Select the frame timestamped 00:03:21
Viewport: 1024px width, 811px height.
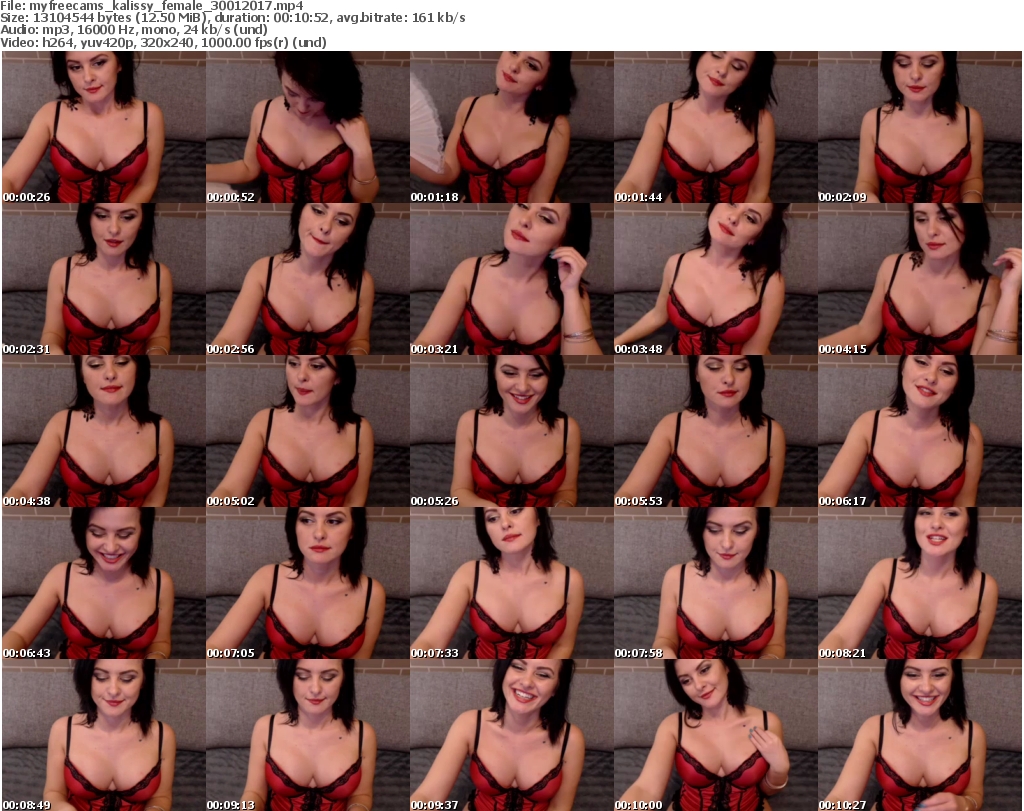pyautogui.click(x=511, y=279)
